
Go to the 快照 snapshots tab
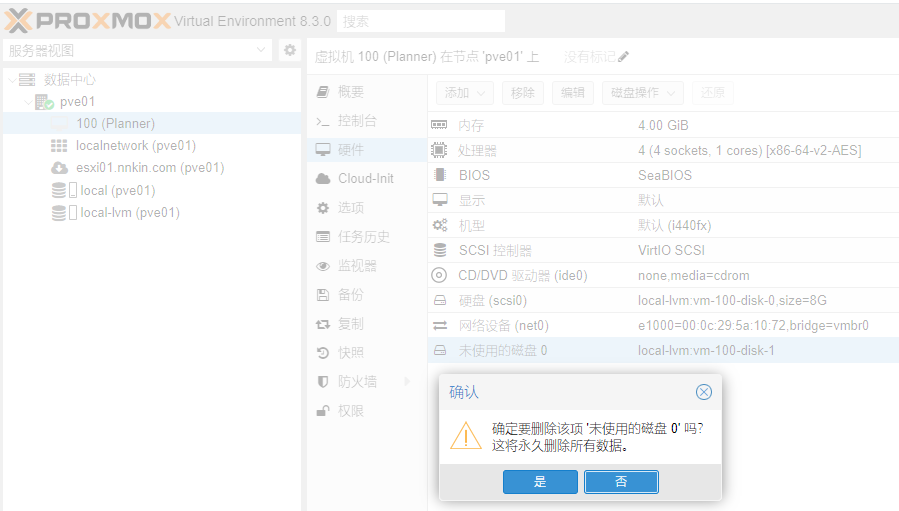(x=350, y=352)
